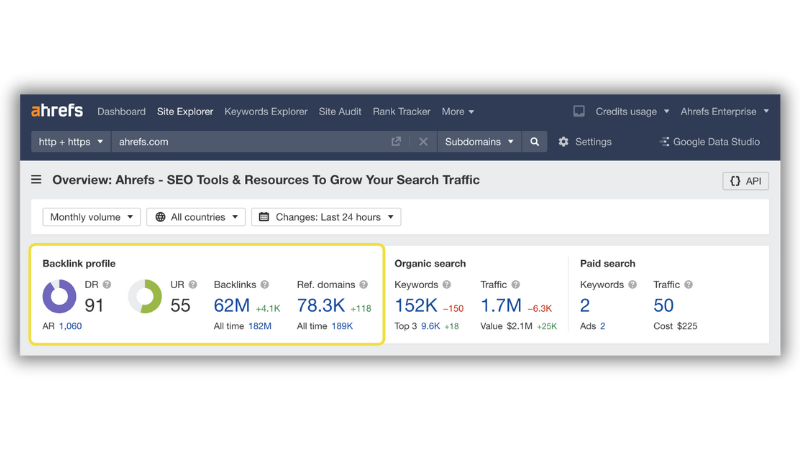Click the UR help question mark
This screenshot has height=450, width=800.
tap(192, 285)
